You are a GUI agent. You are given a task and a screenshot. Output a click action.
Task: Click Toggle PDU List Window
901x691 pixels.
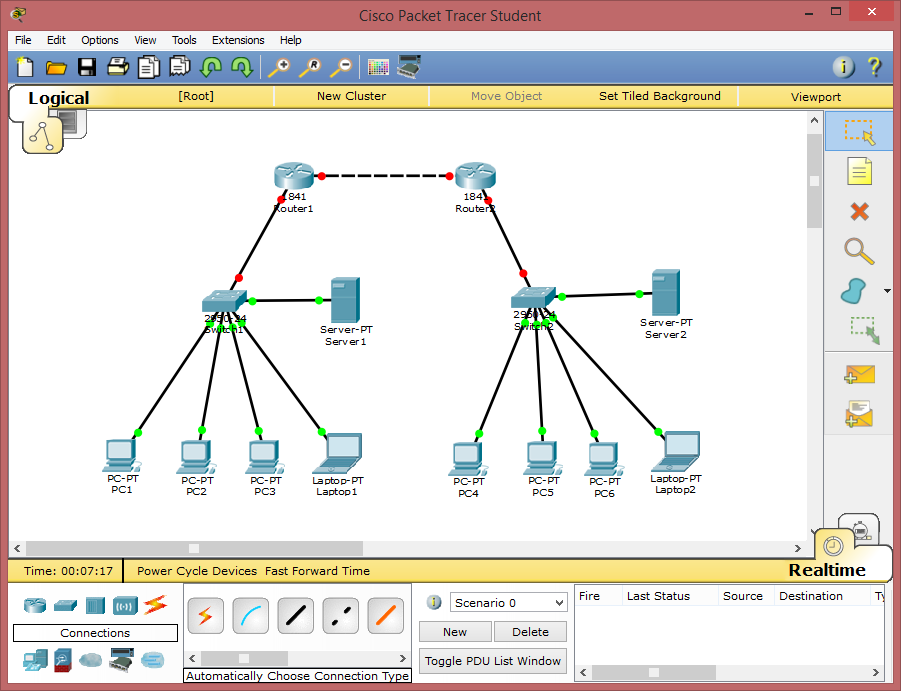coord(493,661)
